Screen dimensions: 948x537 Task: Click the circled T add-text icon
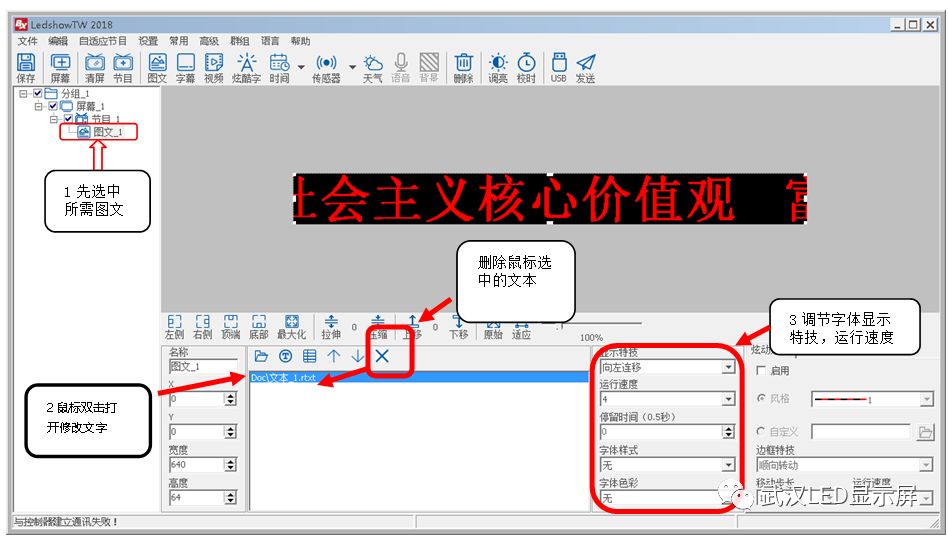point(285,356)
